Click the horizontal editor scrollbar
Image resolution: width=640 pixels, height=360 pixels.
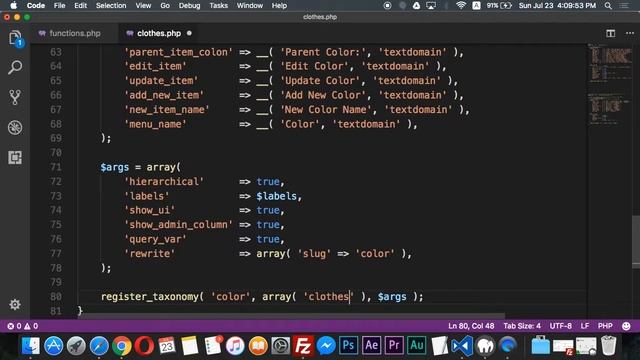point(291,316)
